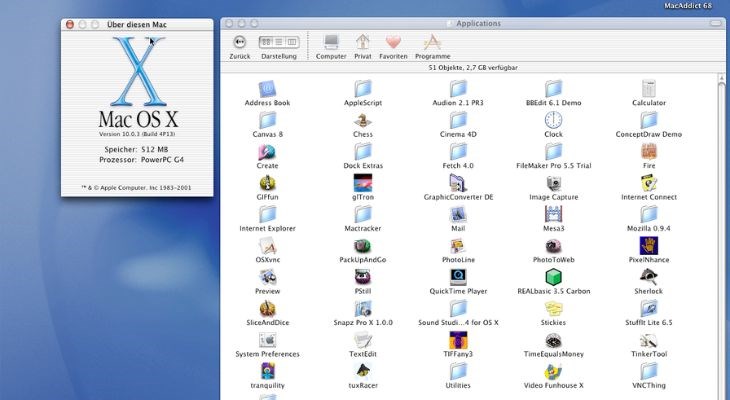Viewport: 730px width, 400px height.
Task: Select the Canvas 8 folder
Action: point(267,120)
